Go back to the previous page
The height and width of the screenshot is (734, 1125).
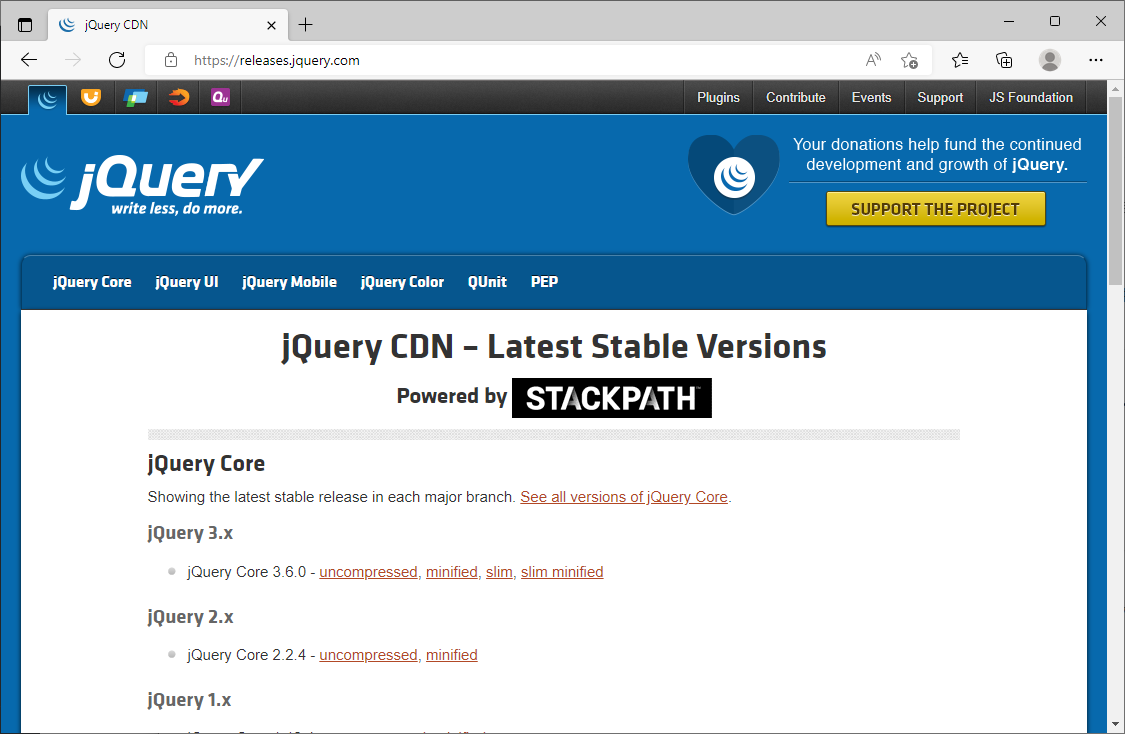pyautogui.click(x=29, y=60)
